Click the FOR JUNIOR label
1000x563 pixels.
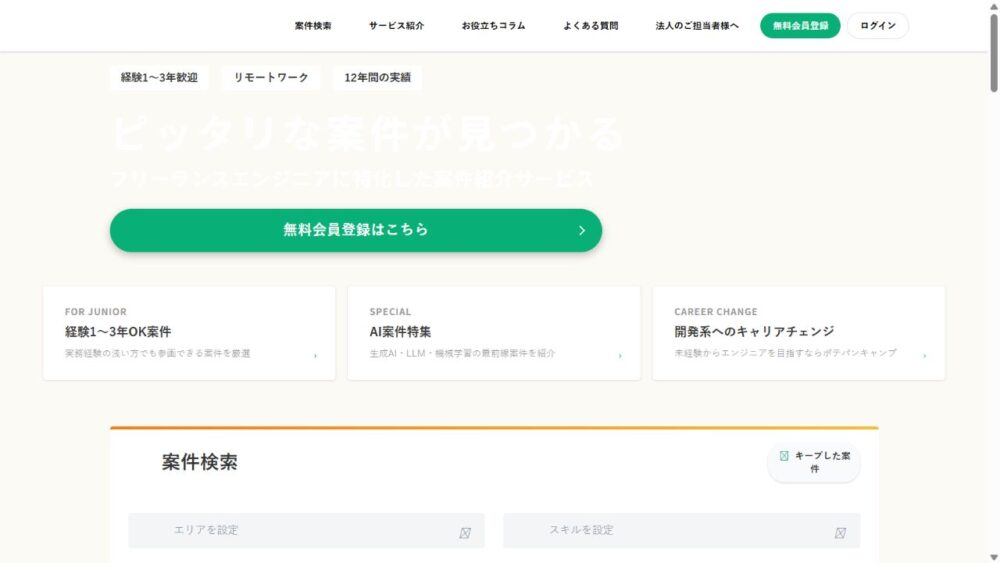(x=96, y=312)
